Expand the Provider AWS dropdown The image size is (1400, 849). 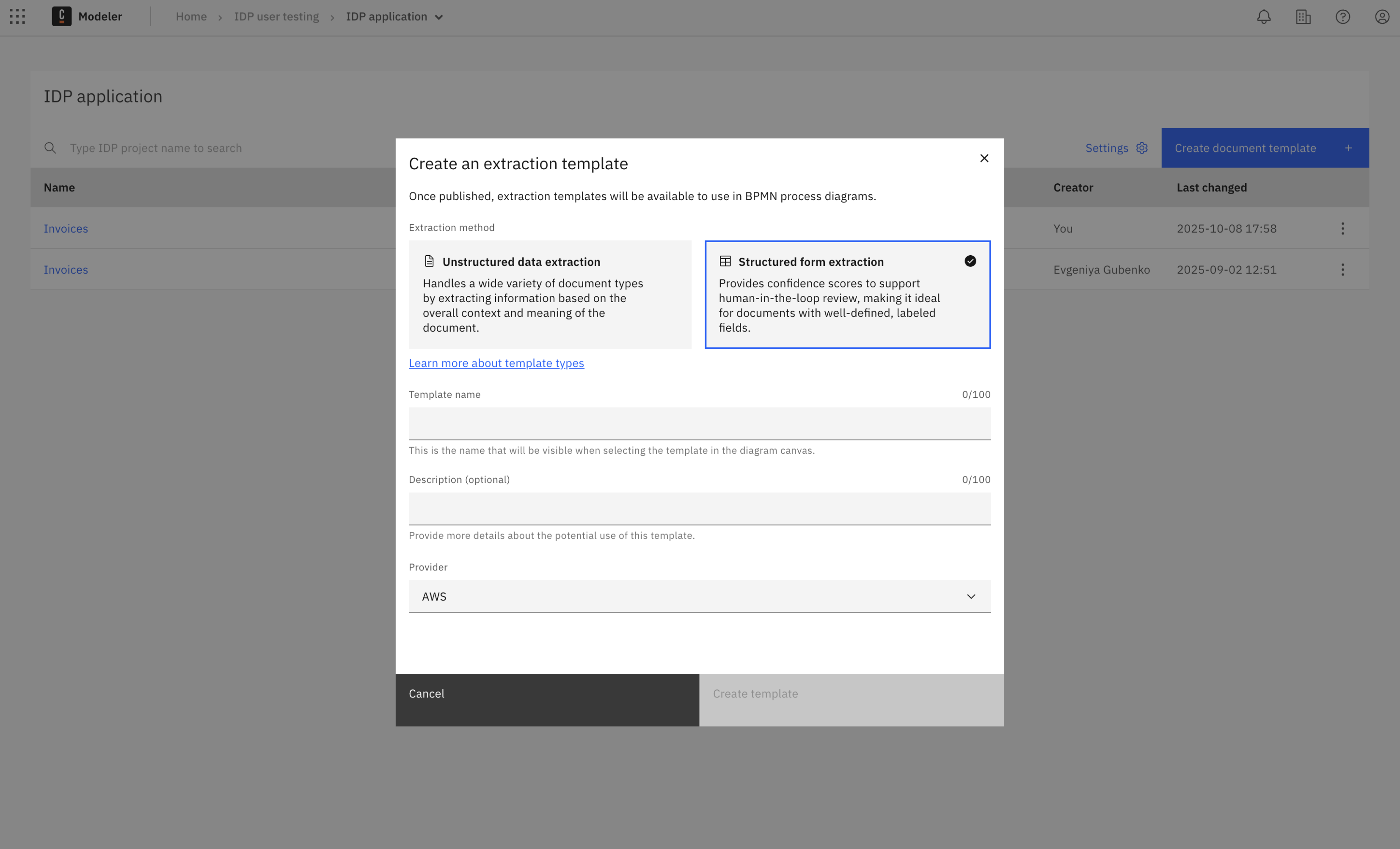[x=699, y=596]
